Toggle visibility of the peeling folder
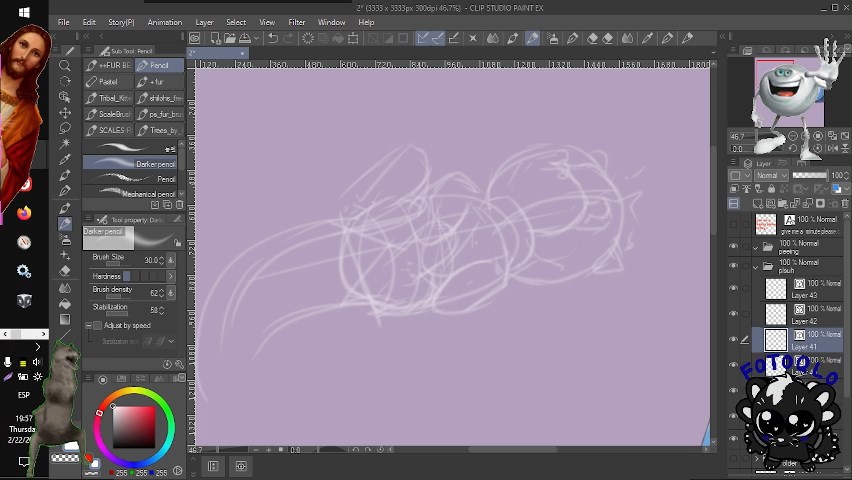852x480 pixels. coord(733,246)
